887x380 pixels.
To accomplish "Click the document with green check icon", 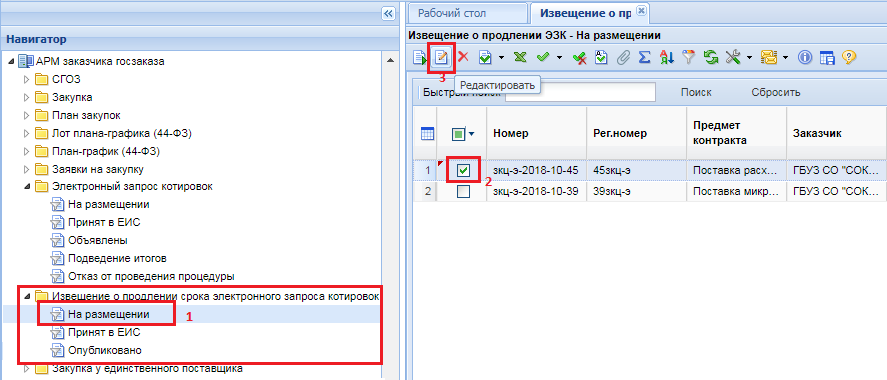I will [485, 57].
